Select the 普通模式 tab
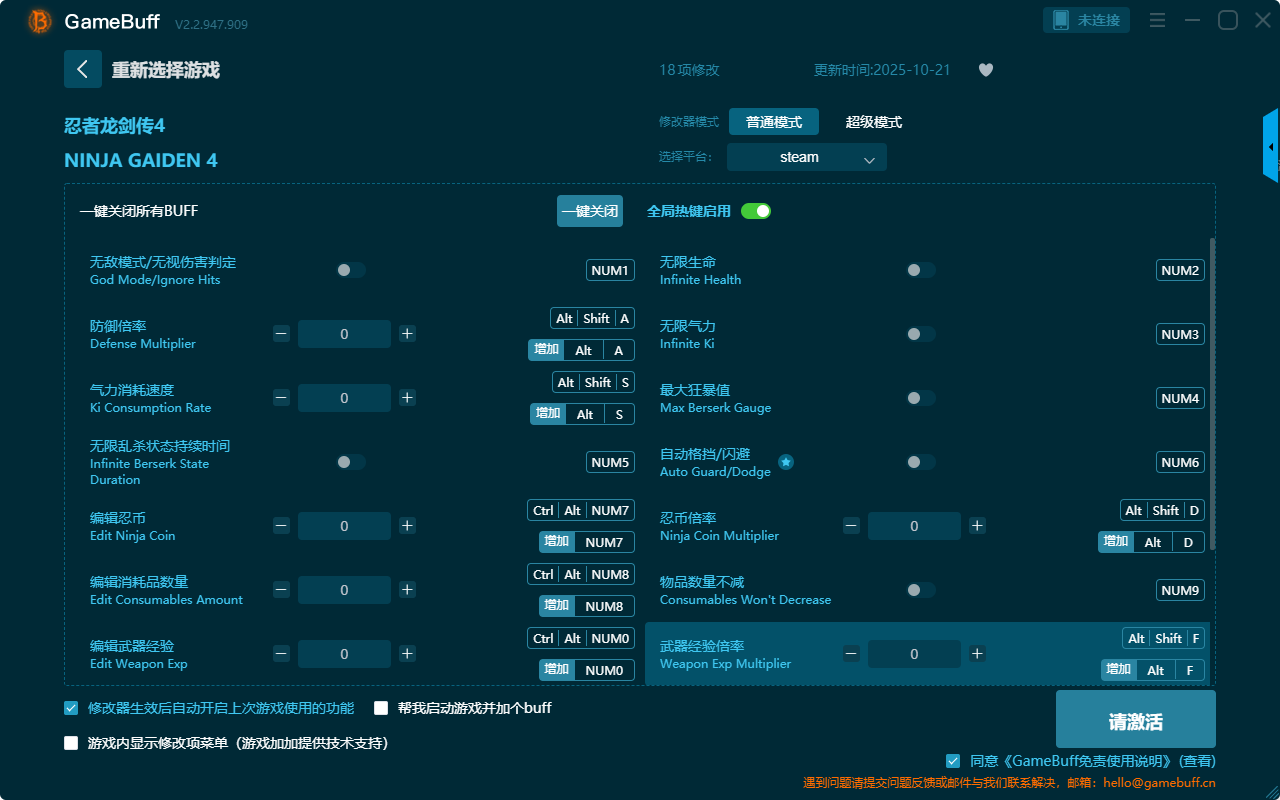This screenshot has height=800, width=1280. (x=773, y=122)
